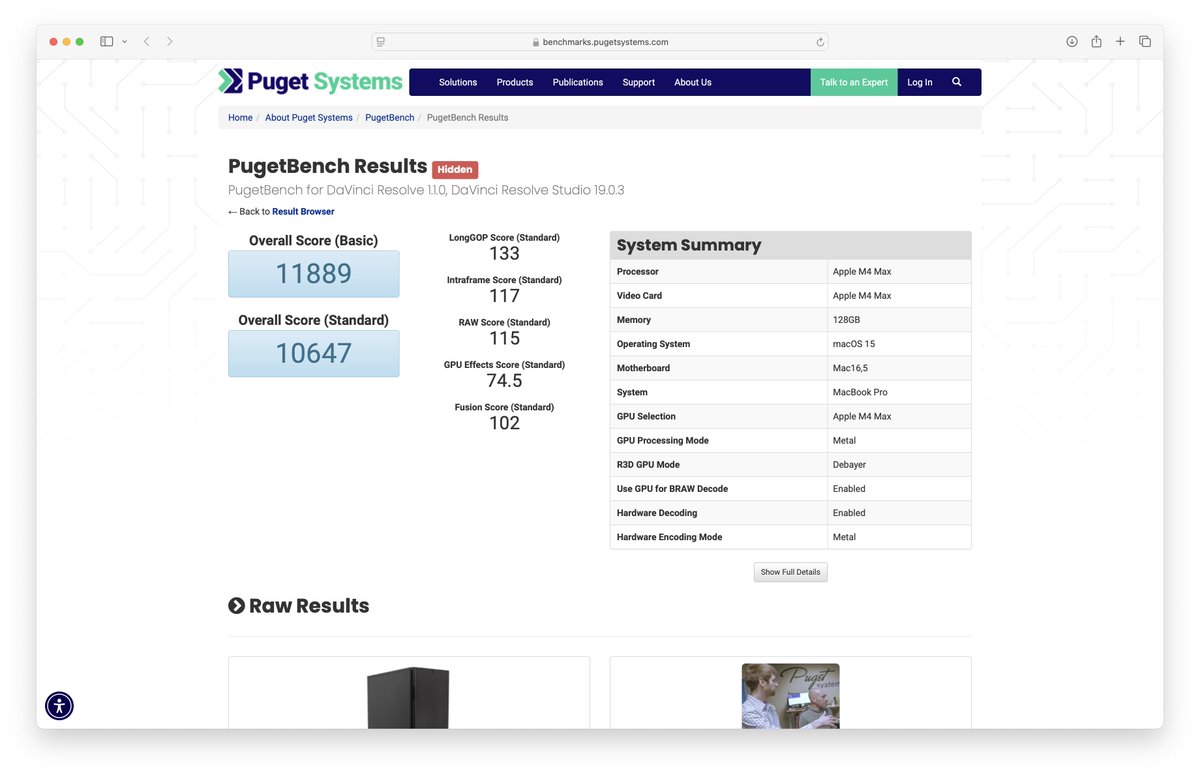This screenshot has height=777, width=1200.
Task: Click the GPU Processing Mode row label
Action: pos(663,441)
